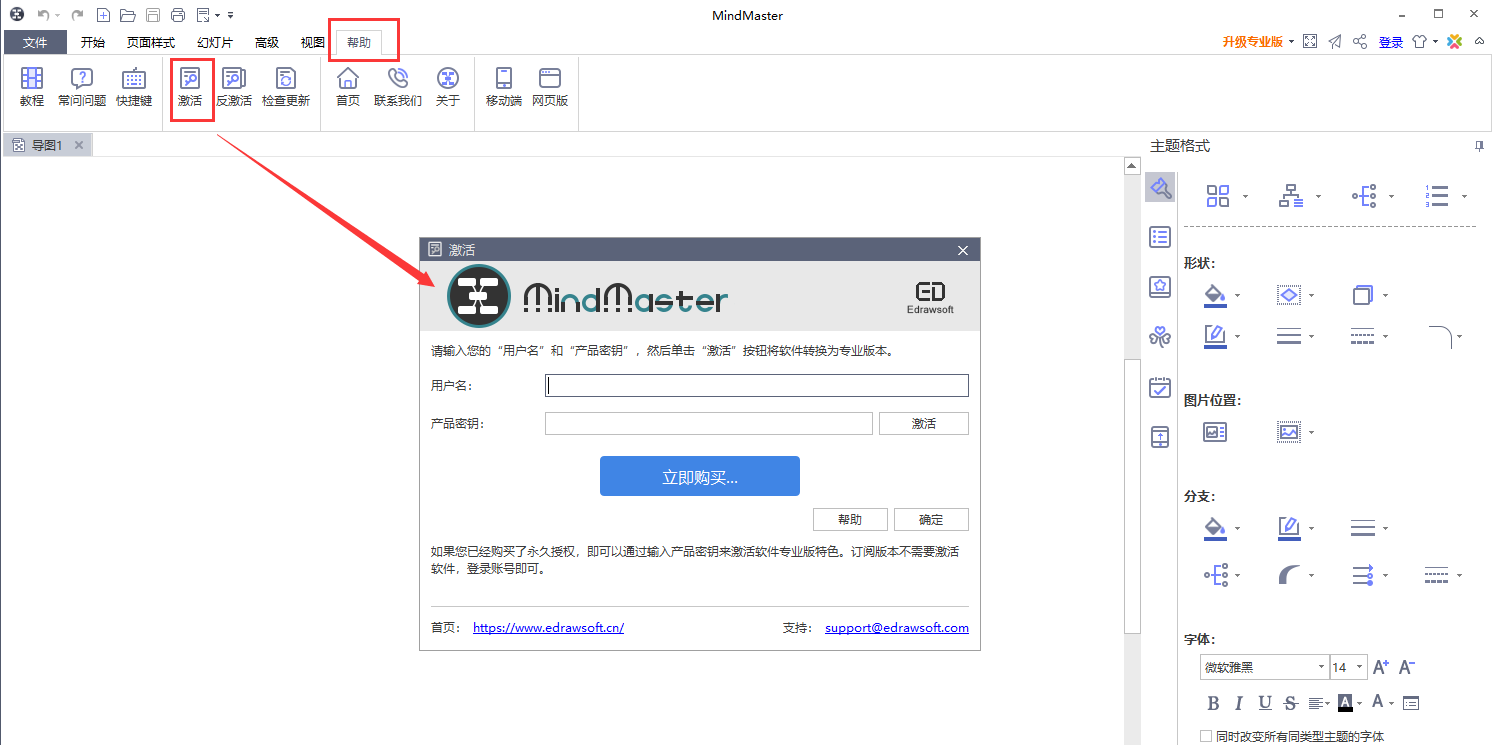Switch to the 开始 ribbon tab
The width and height of the screenshot is (1493, 745).
[x=93, y=42]
